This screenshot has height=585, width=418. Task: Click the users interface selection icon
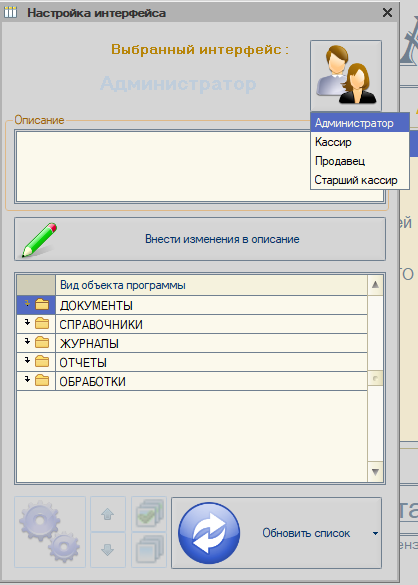(346, 76)
